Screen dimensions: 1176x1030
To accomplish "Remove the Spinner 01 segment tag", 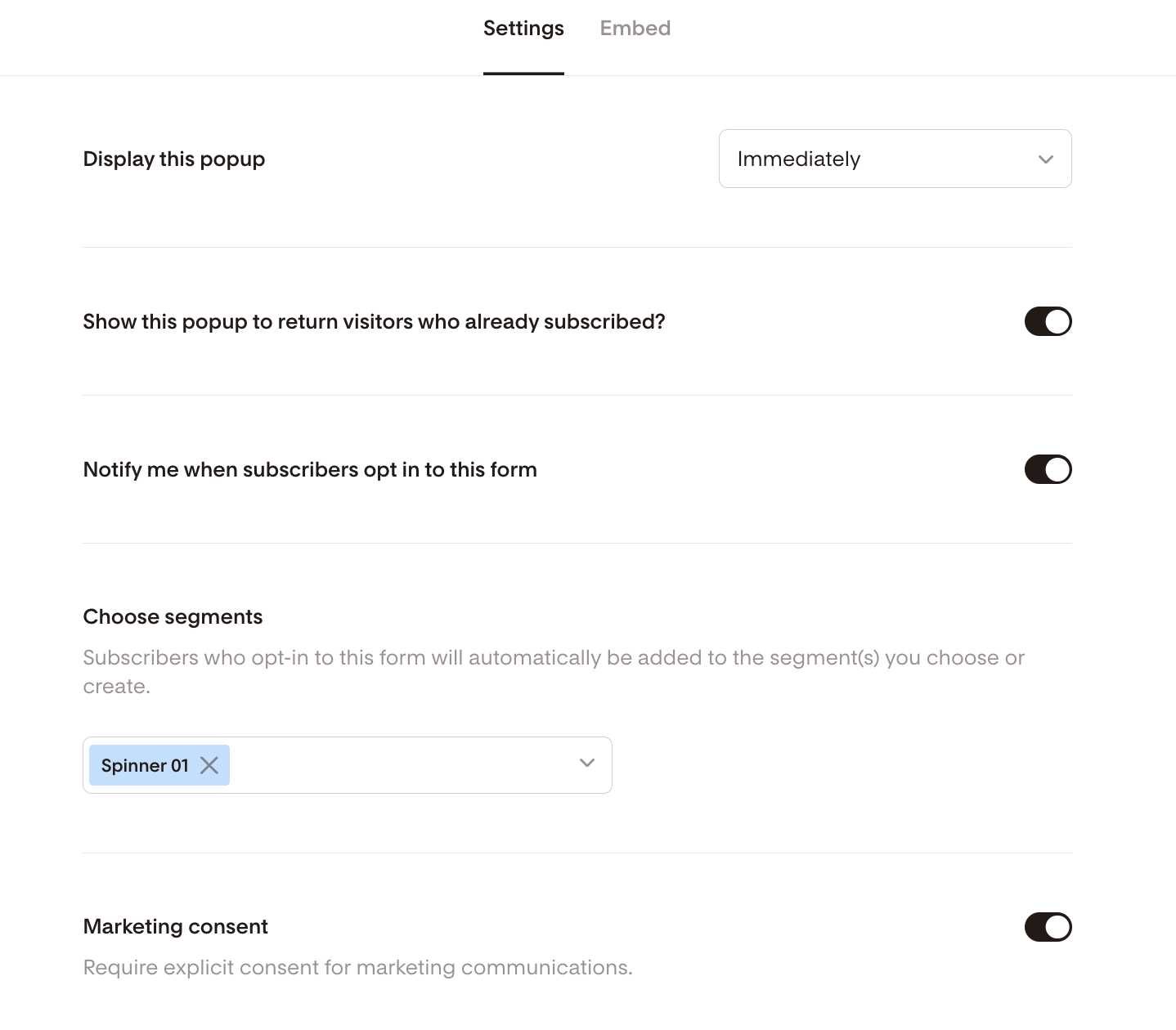I will [x=209, y=765].
